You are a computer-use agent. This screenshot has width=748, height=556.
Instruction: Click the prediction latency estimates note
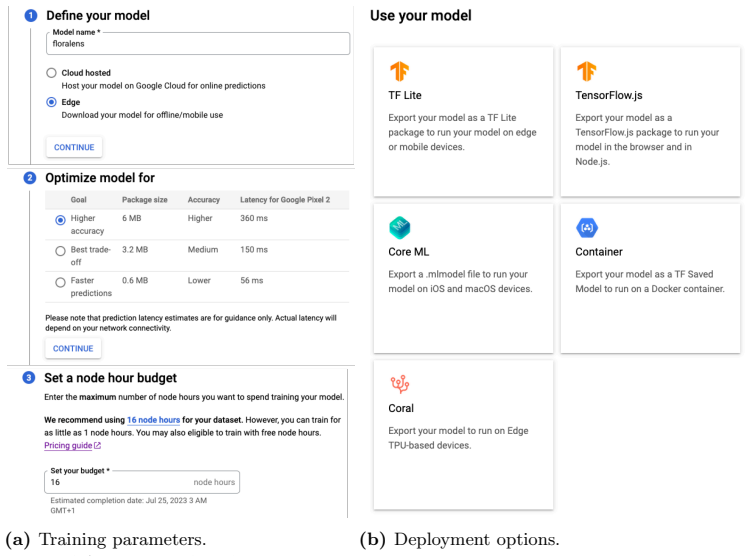(x=191, y=323)
